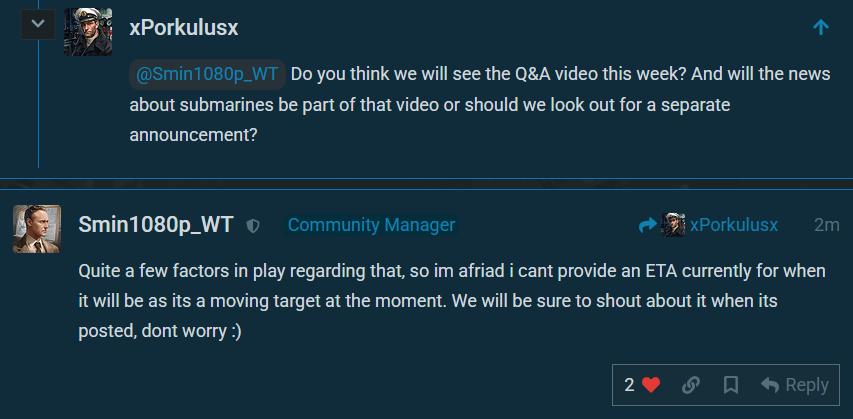The width and height of the screenshot is (853, 419).
Task: Click the in-reply-to arrow icon
Action: click(x=647, y=225)
